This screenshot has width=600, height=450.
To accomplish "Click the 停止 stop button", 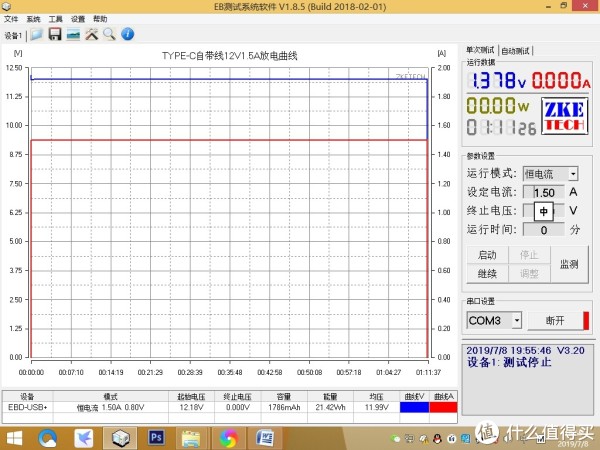I will (529, 255).
